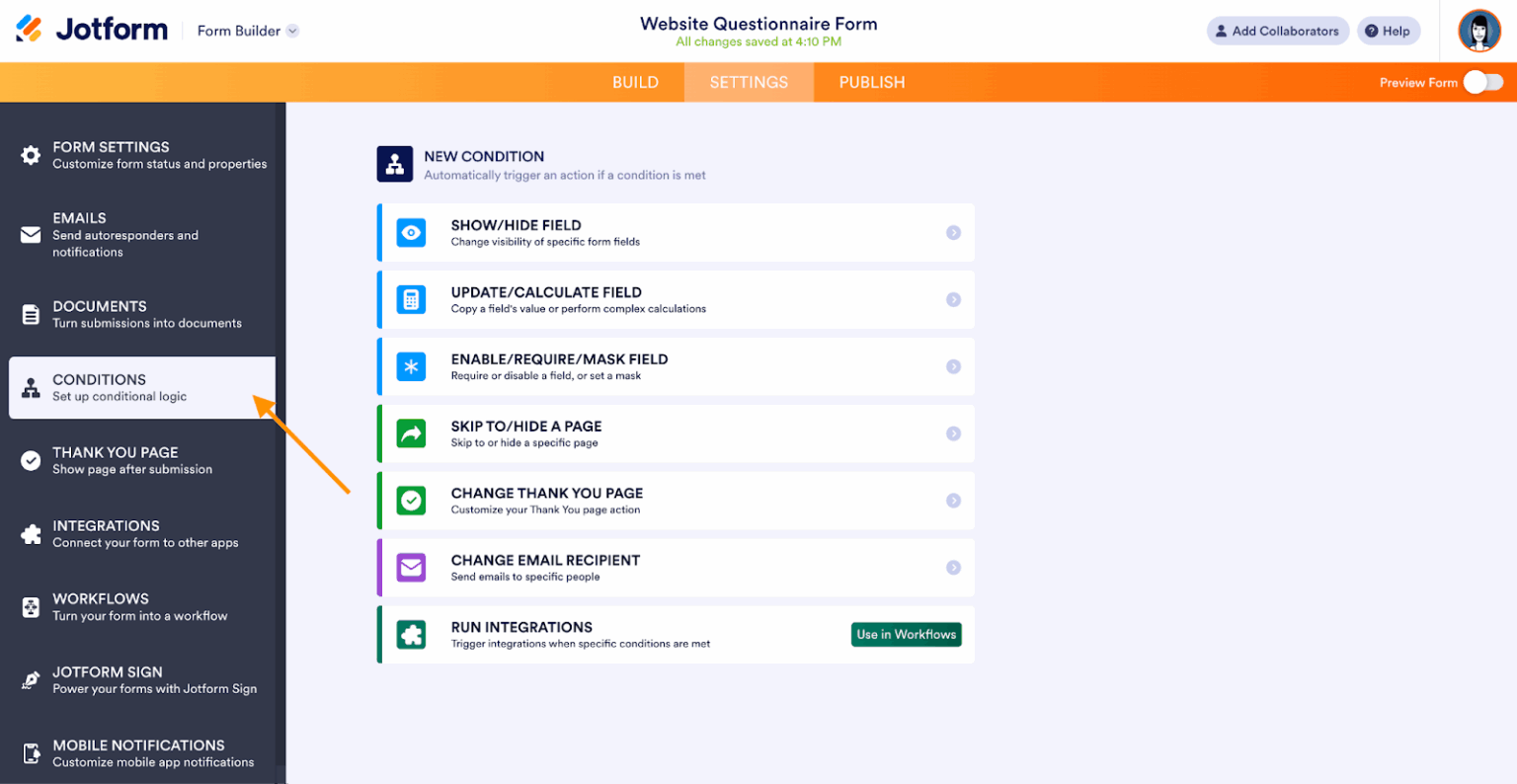Select the Update/Calculate Field calculator icon
Screen dimensions: 1517x784
coord(411,300)
